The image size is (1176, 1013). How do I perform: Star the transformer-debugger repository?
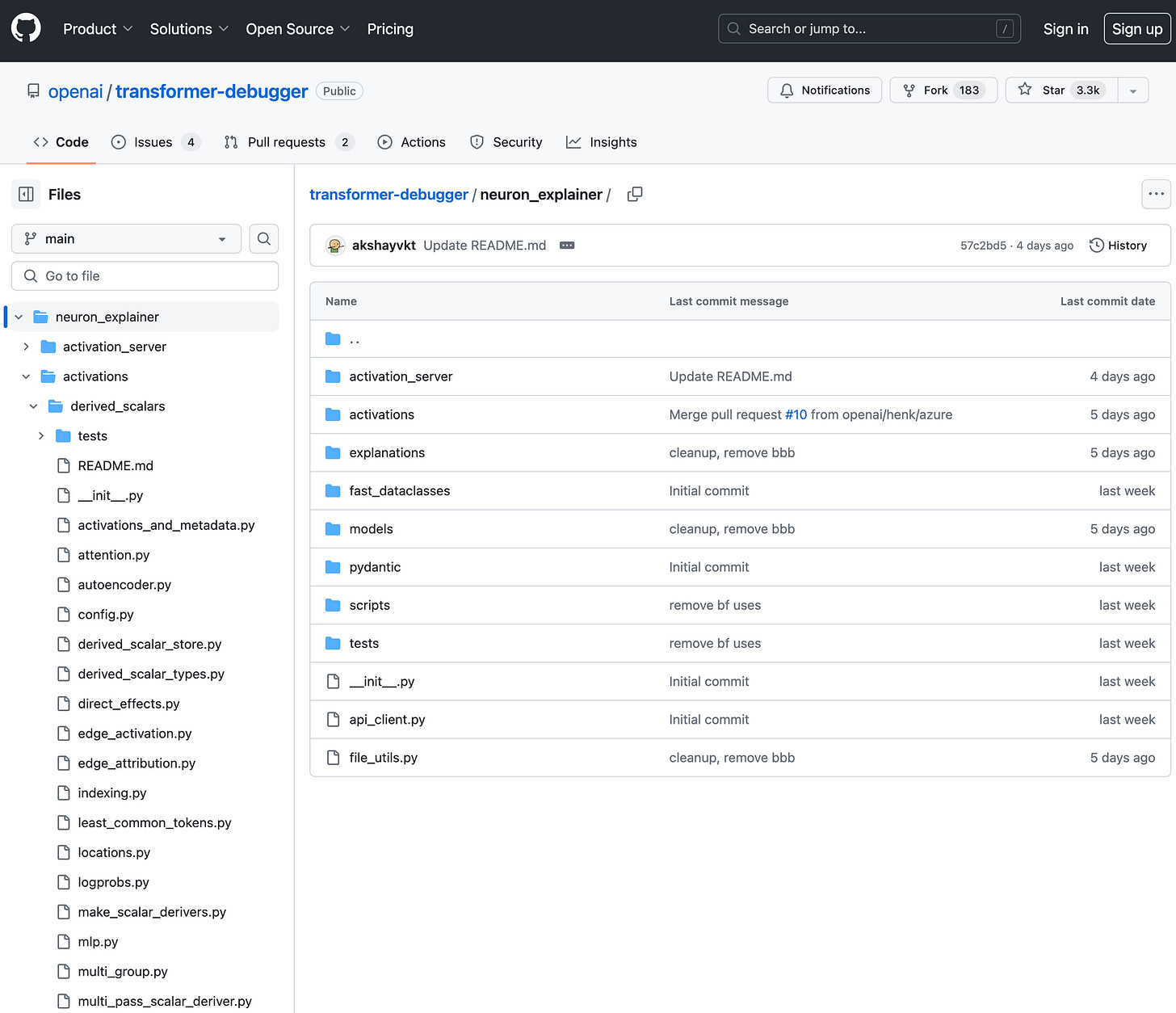point(1061,90)
